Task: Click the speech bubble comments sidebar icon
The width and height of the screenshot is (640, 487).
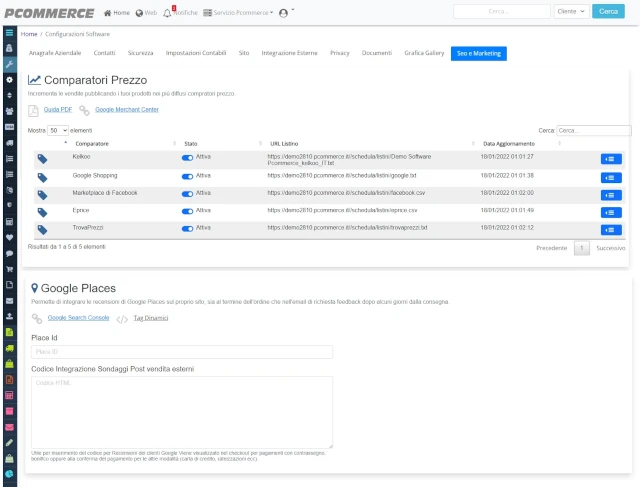Action: pos(9,254)
